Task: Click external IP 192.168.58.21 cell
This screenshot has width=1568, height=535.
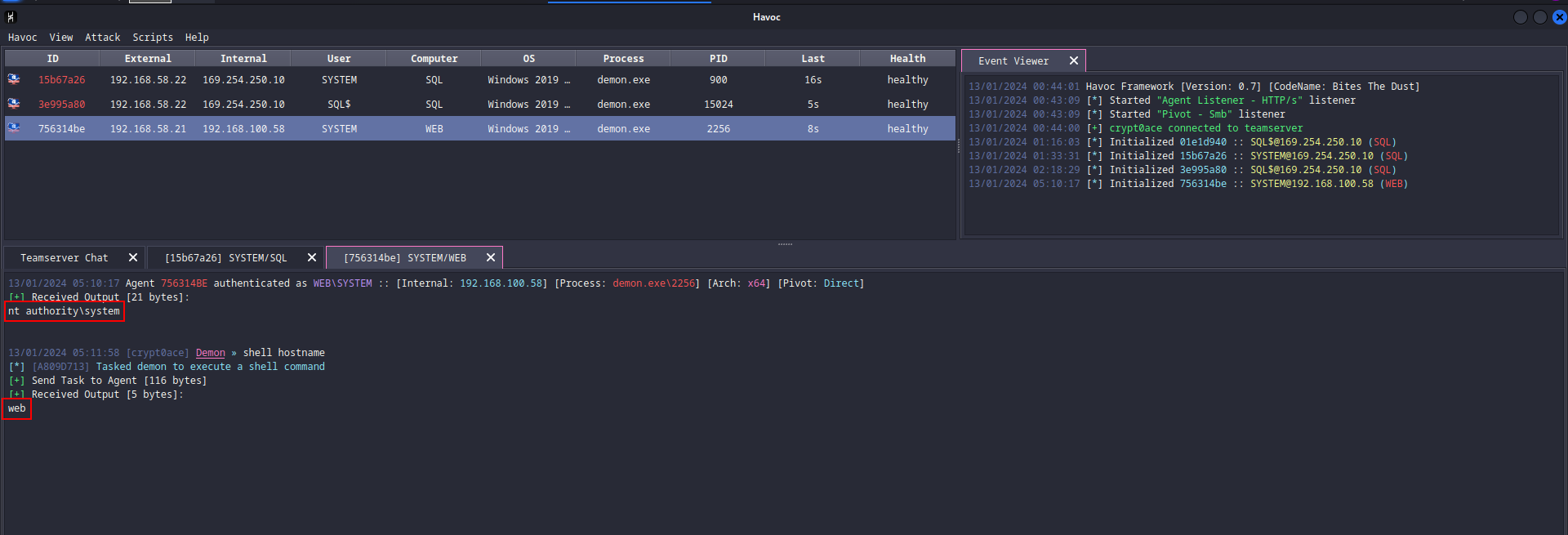Action: (x=148, y=129)
